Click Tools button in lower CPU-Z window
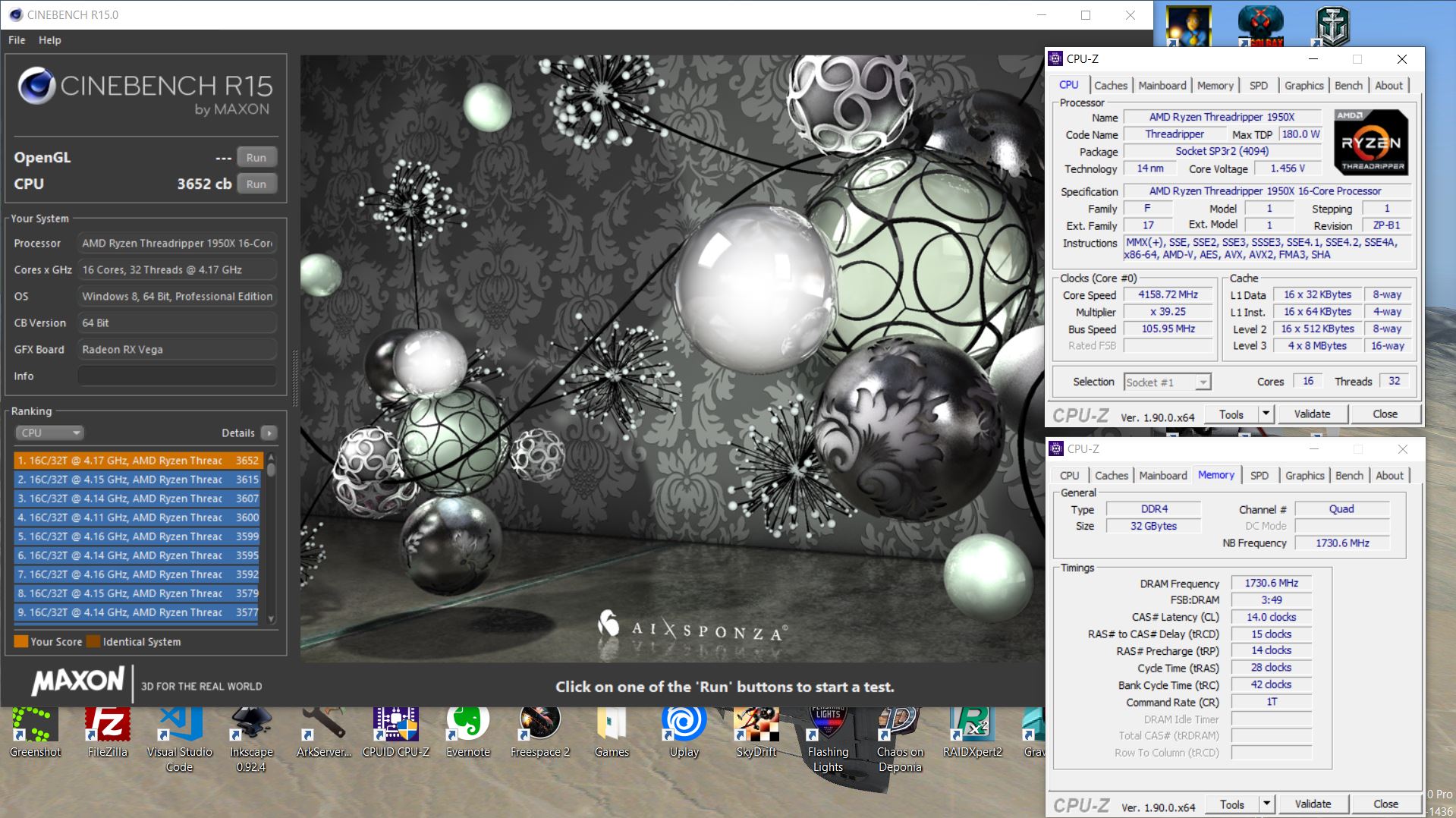 (x=1232, y=804)
